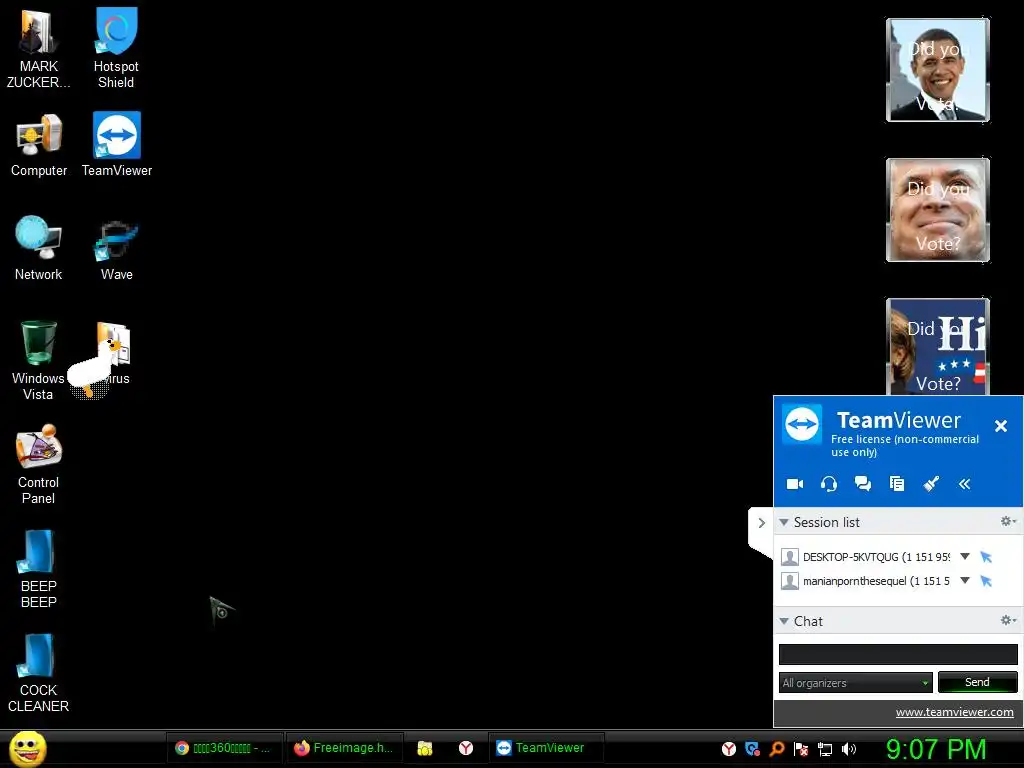
Task: Switch to the Yandex browser taskbar item
Action: point(466,748)
